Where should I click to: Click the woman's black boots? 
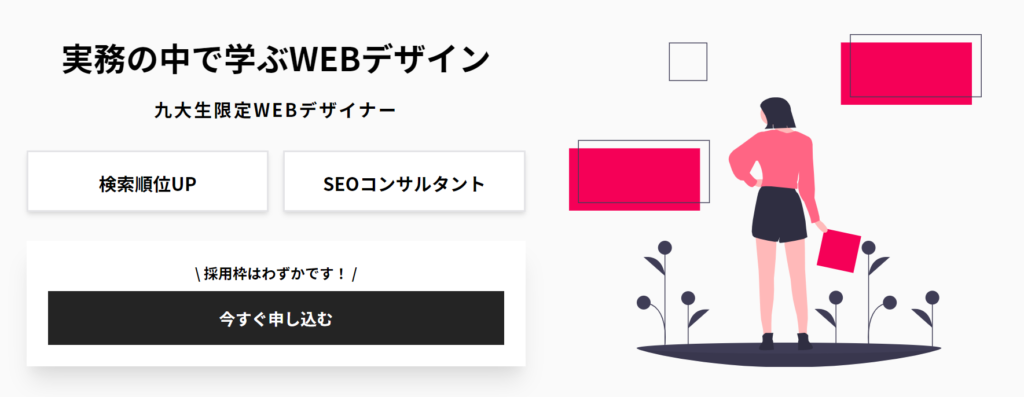[x=786, y=341]
